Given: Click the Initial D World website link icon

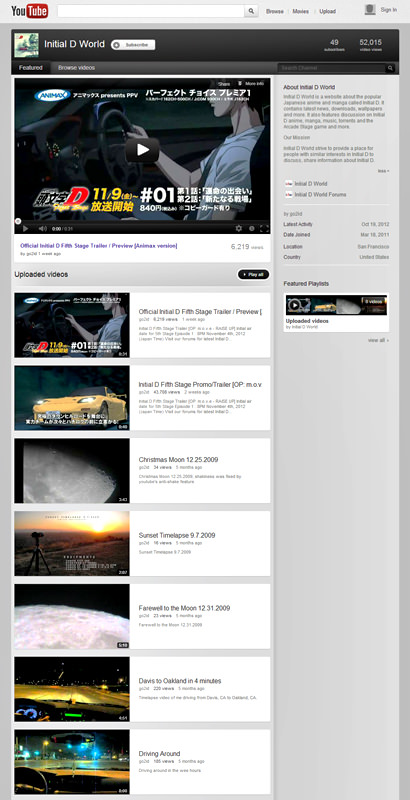Looking at the screenshot, I should (289, 184).
